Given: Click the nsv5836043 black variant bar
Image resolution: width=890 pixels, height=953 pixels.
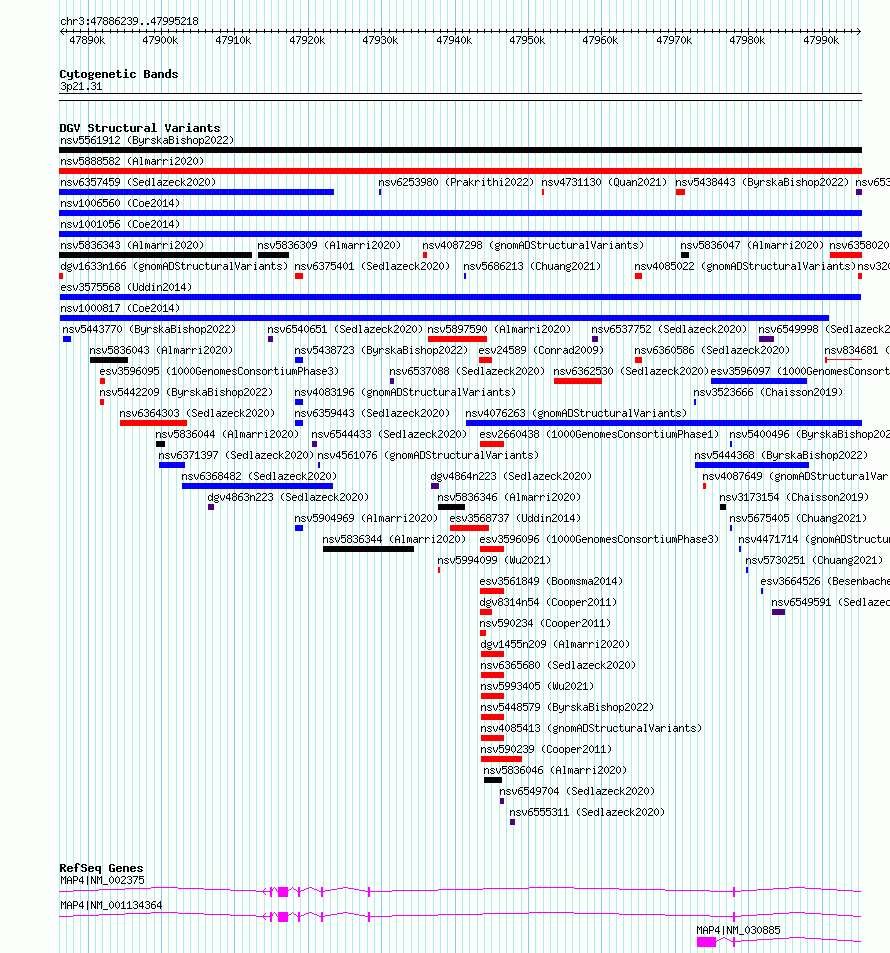Looking at the screenshot, I should pyautogui.click(x=109, y=360).
